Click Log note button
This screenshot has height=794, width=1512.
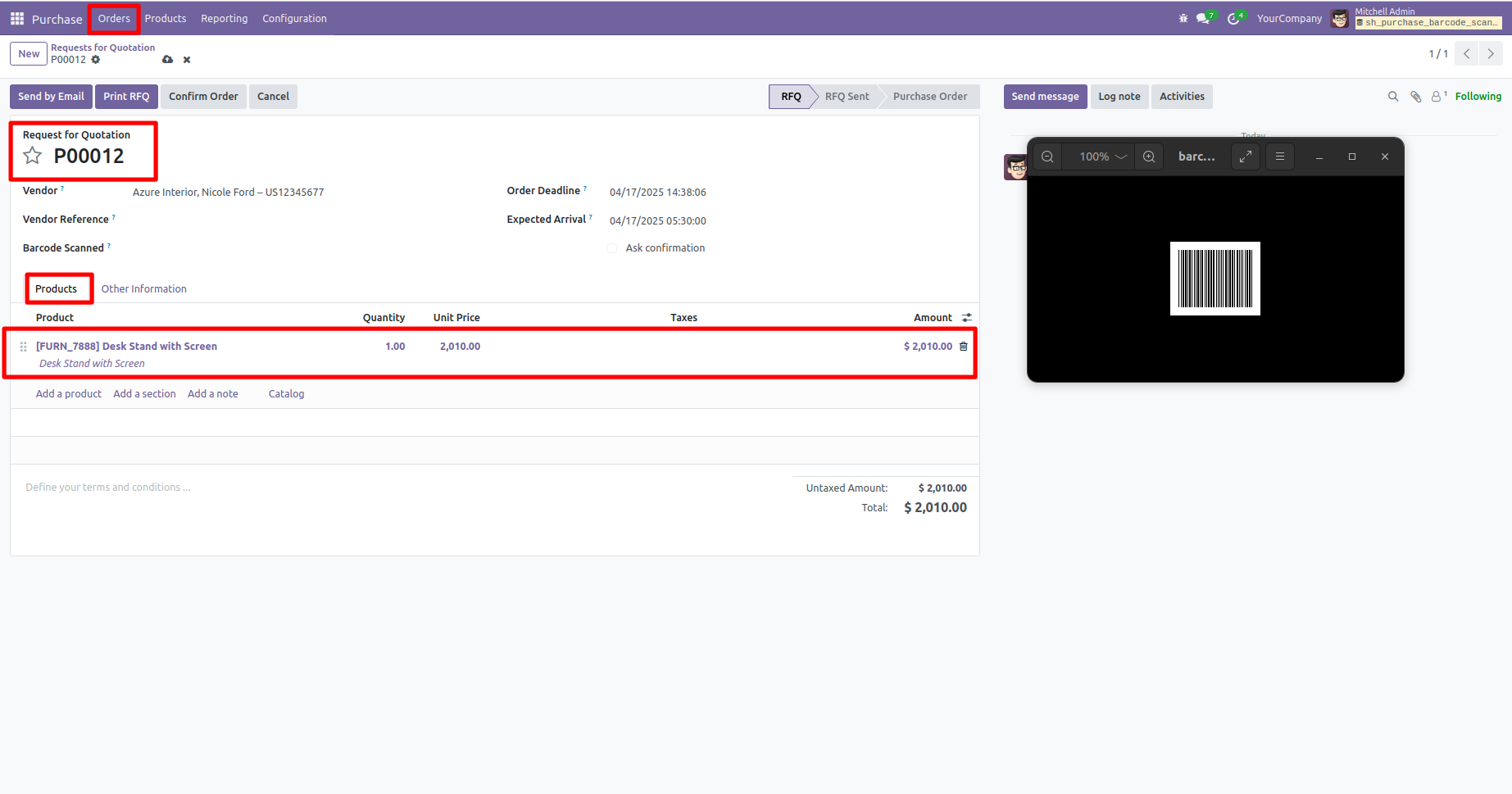click(1119, 97)
